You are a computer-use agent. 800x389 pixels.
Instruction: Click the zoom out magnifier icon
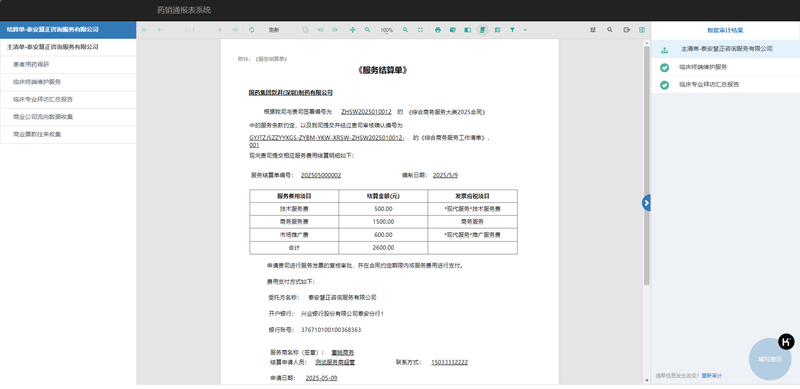pyautogui.click(x=367, y=30)
